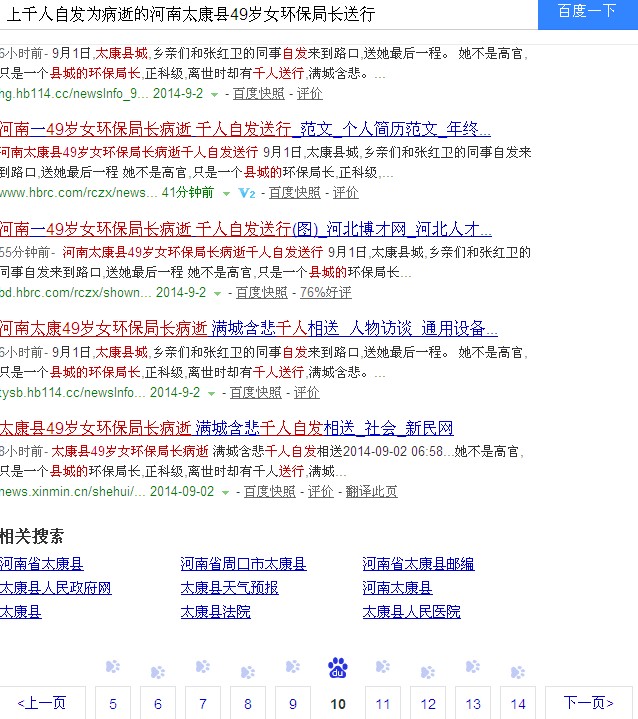
Task: Search related term 太康县人民政府网
Action: [55, 588]
